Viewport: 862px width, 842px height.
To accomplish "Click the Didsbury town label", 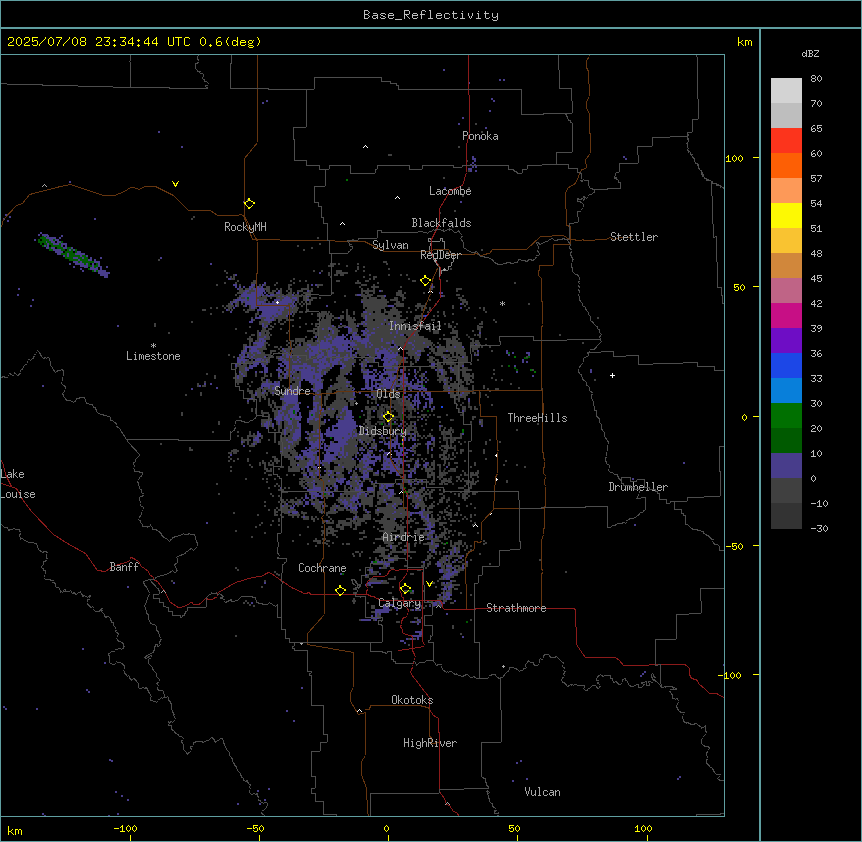I will (x=383, y=431).
